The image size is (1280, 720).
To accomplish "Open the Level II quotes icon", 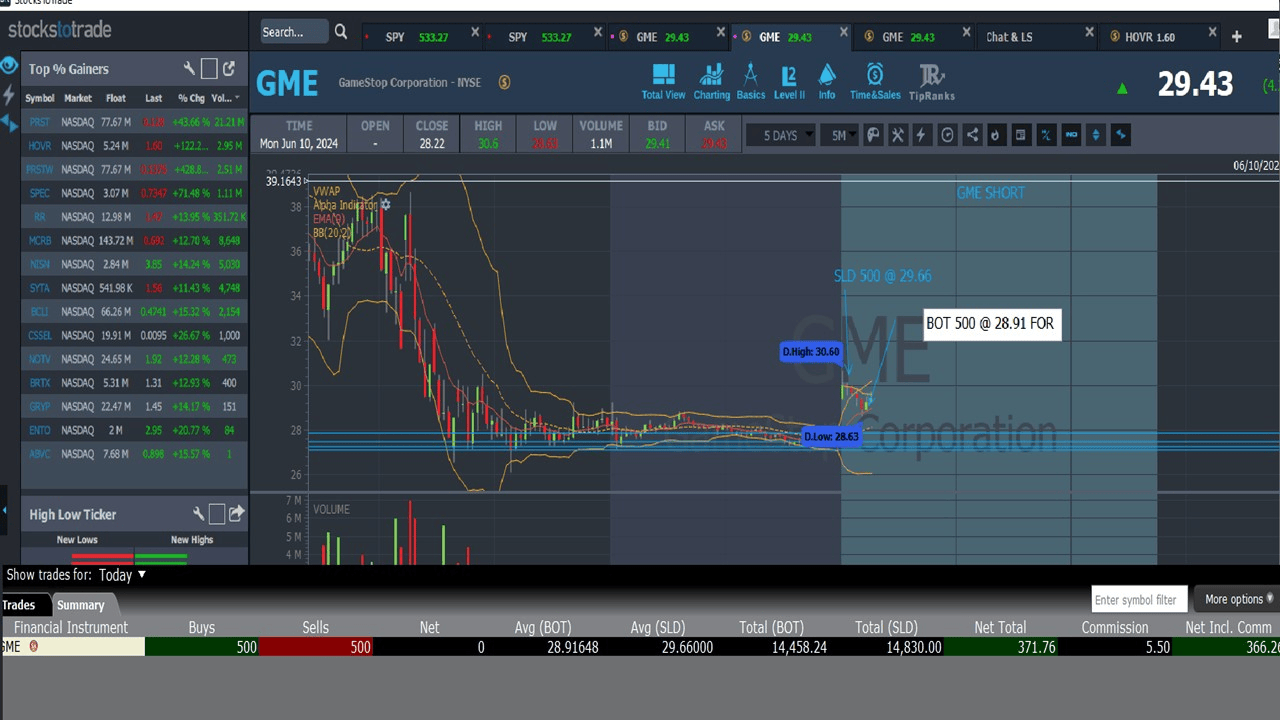I will click(x=789, y=82).
